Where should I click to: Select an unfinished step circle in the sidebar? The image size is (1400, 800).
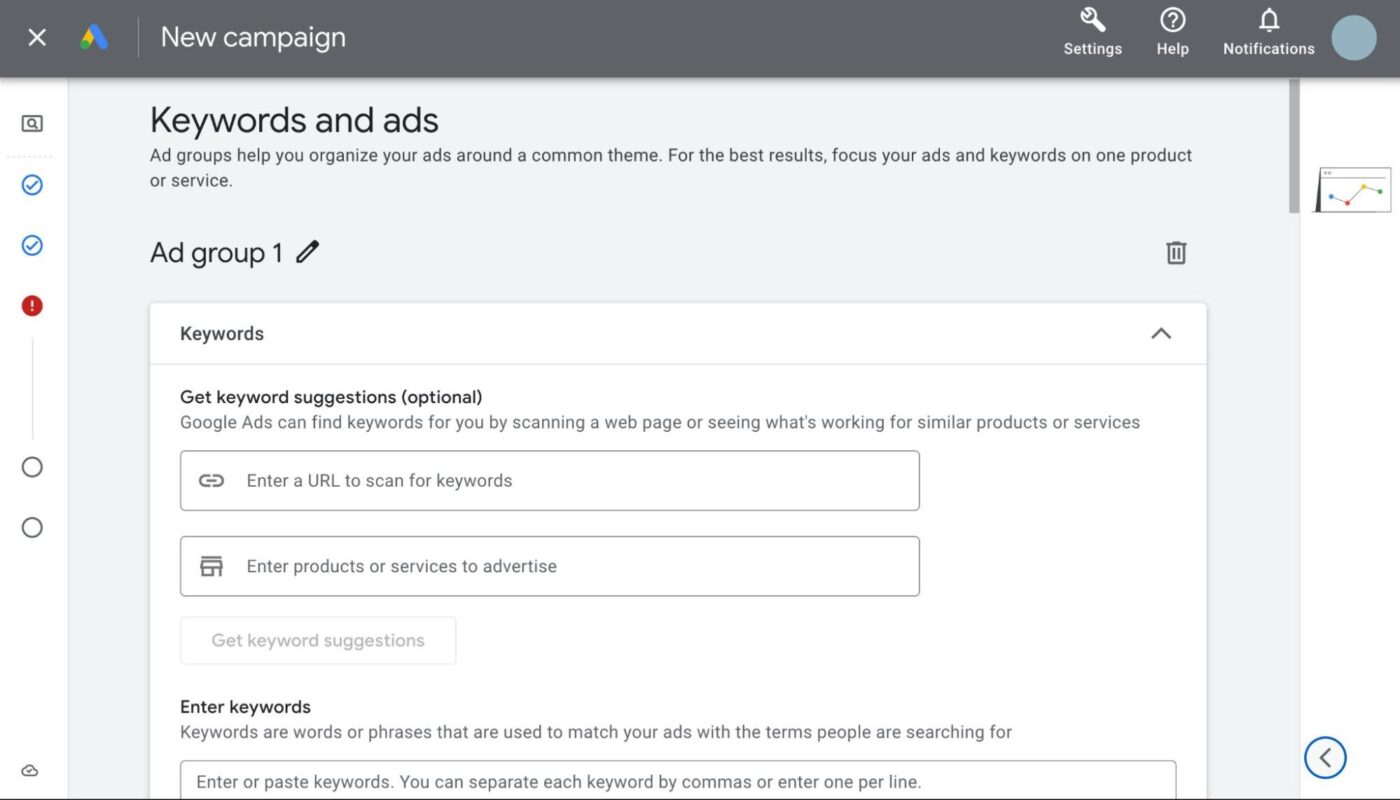pyautogui.click(x=31, y=467)
